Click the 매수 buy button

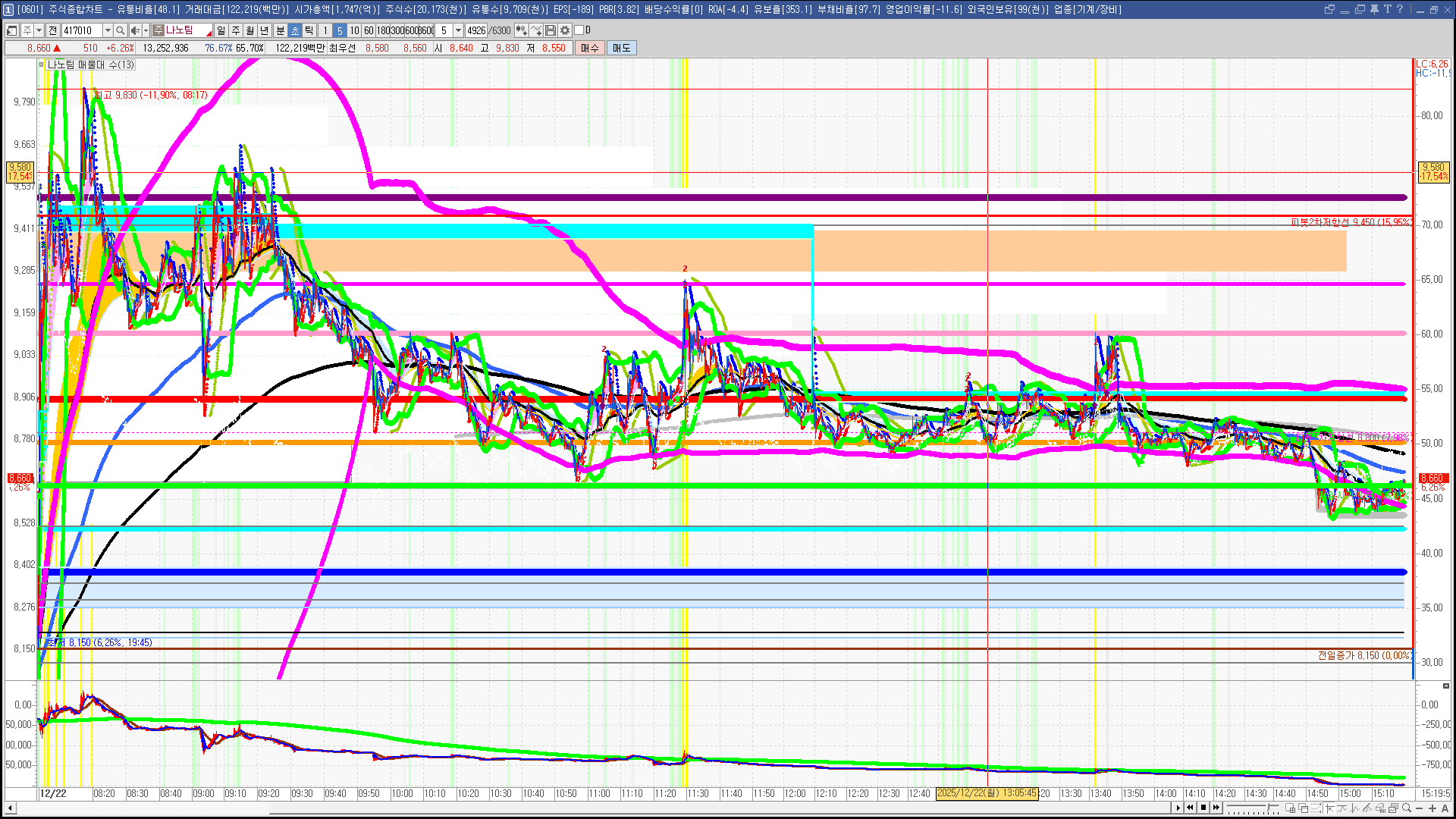(590, 48)
